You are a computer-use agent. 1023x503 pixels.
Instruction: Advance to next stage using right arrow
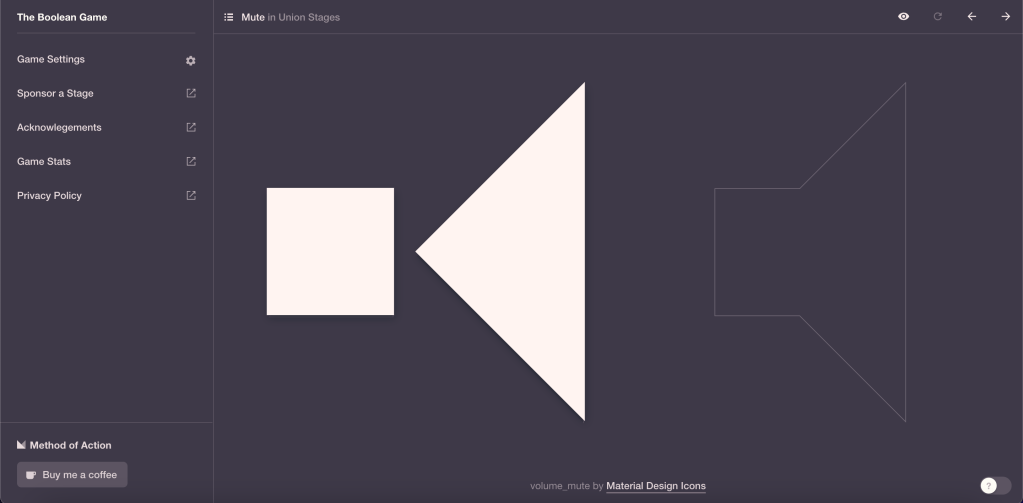point(1005,17)
